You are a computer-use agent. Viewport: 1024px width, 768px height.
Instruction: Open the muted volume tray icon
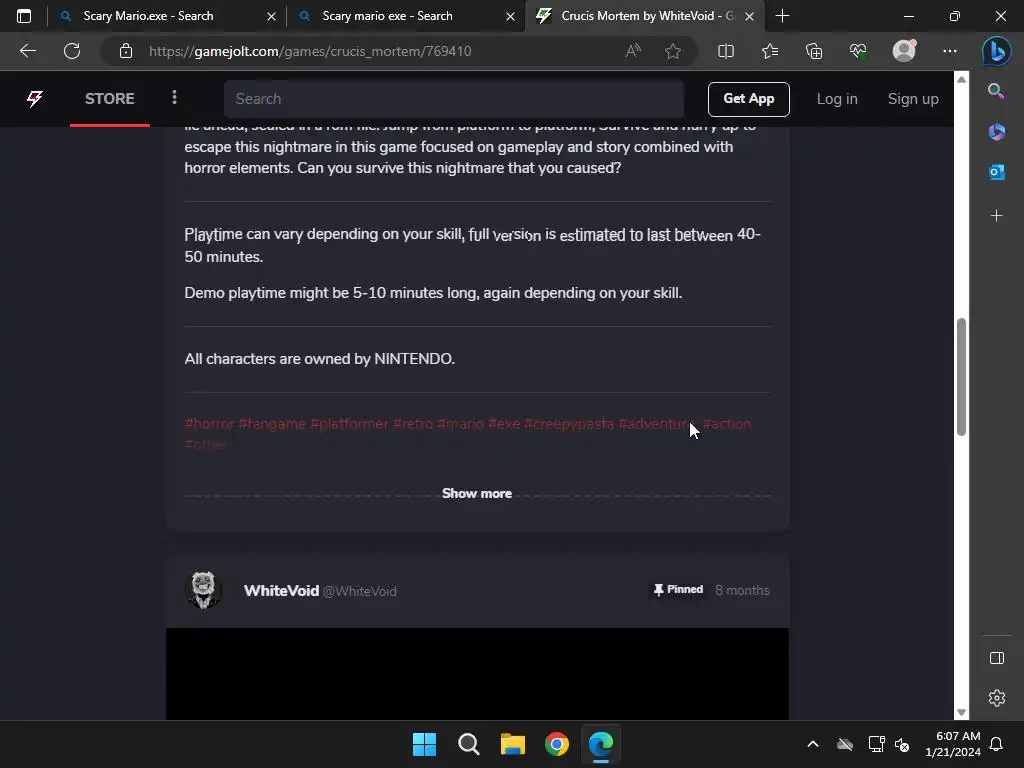[x=903, y=744]
